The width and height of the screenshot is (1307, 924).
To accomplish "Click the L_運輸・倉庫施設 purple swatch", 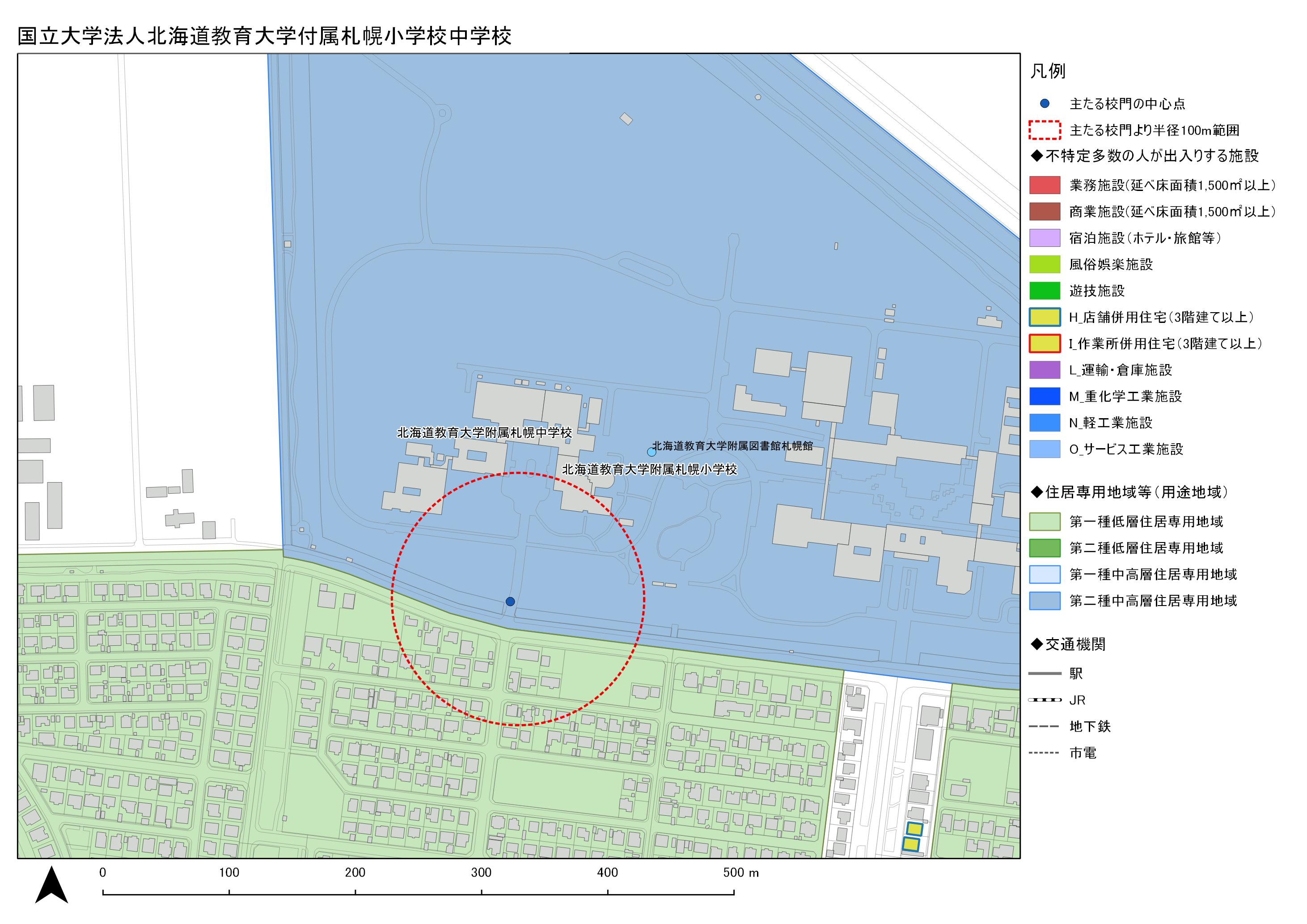I will pyautogui.click(x=1045, y=370).
